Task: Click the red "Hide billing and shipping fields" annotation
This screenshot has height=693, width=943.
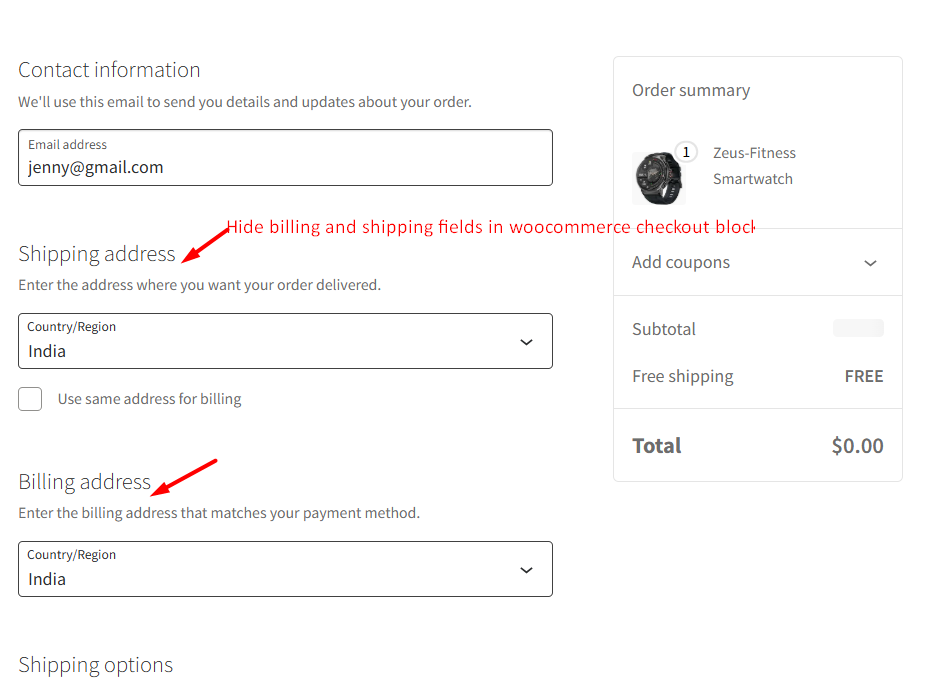Action: pyautogui.click(x=490, y=227)
